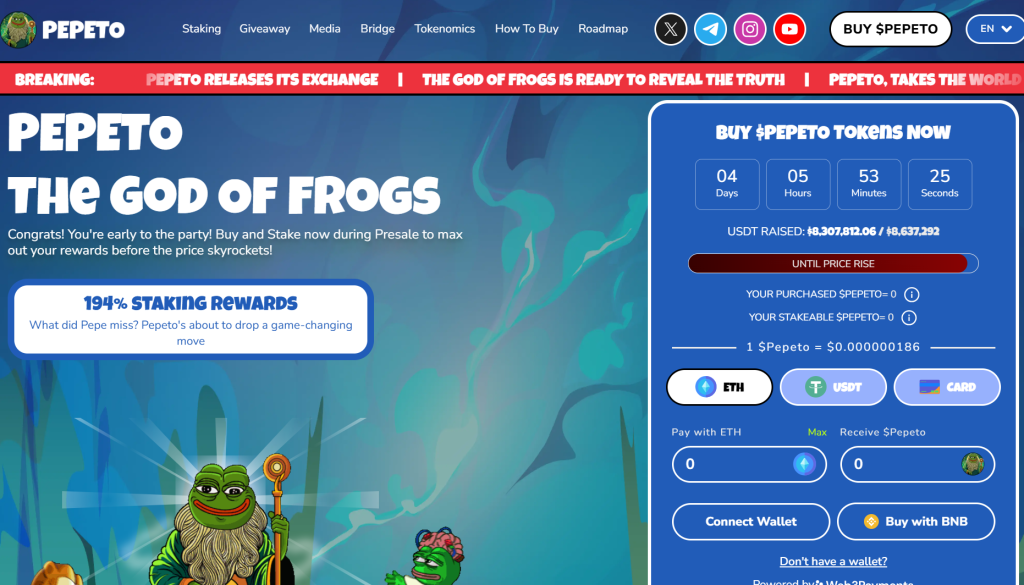Go to the Roadmap section
Image resolution: width=1024 pixels, height=585 pixels.
coord(603,29)
